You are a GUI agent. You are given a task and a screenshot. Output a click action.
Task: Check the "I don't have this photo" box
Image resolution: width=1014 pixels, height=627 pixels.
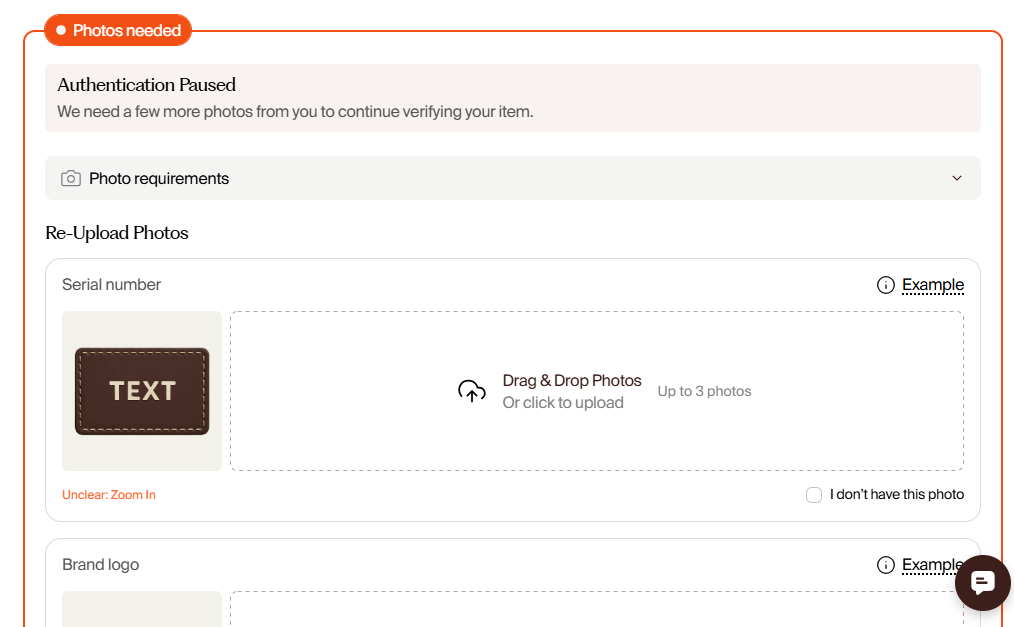pos(814,495)
